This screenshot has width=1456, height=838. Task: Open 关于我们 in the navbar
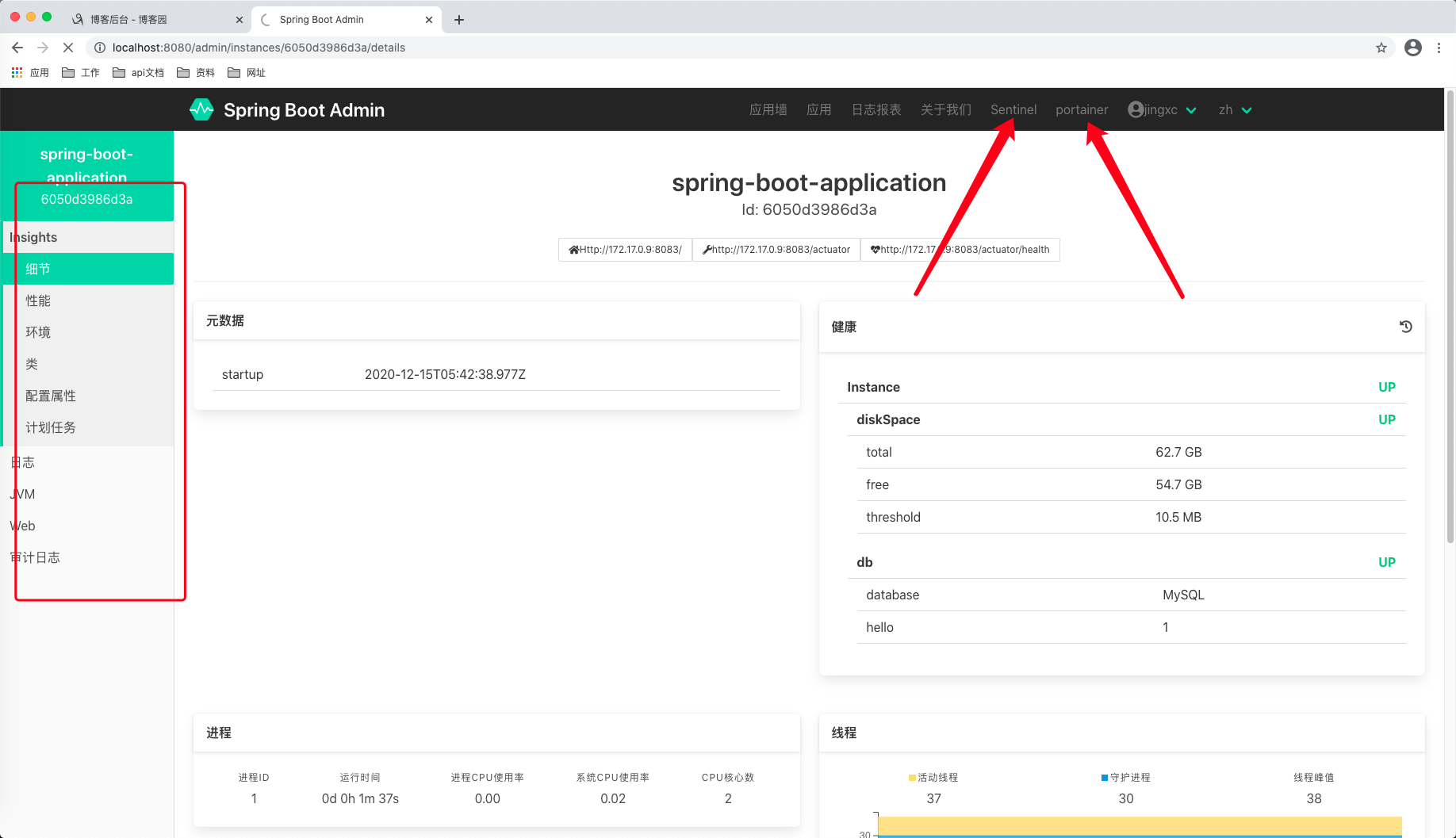pos(945,109)
